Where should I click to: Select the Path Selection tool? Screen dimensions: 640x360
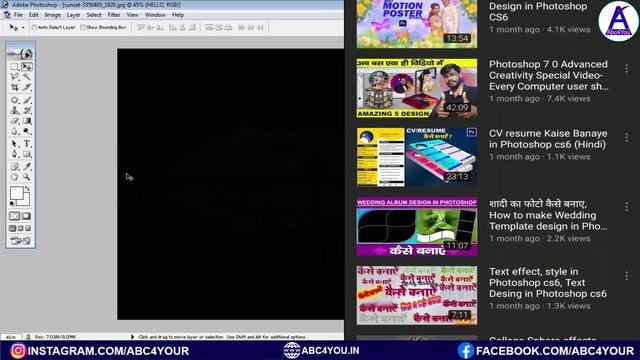pos(15,144)
